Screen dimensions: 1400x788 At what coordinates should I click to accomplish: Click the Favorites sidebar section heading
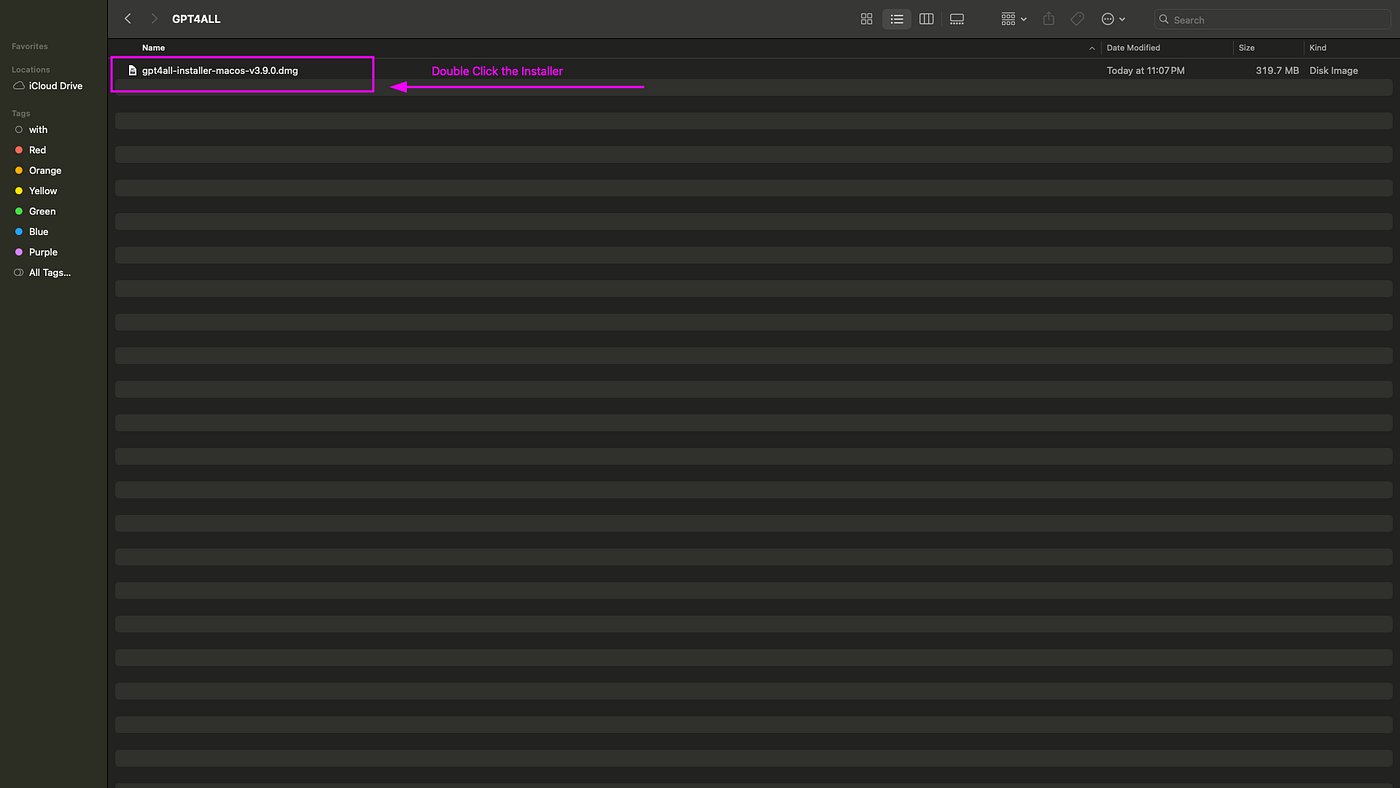coord(30,47)
